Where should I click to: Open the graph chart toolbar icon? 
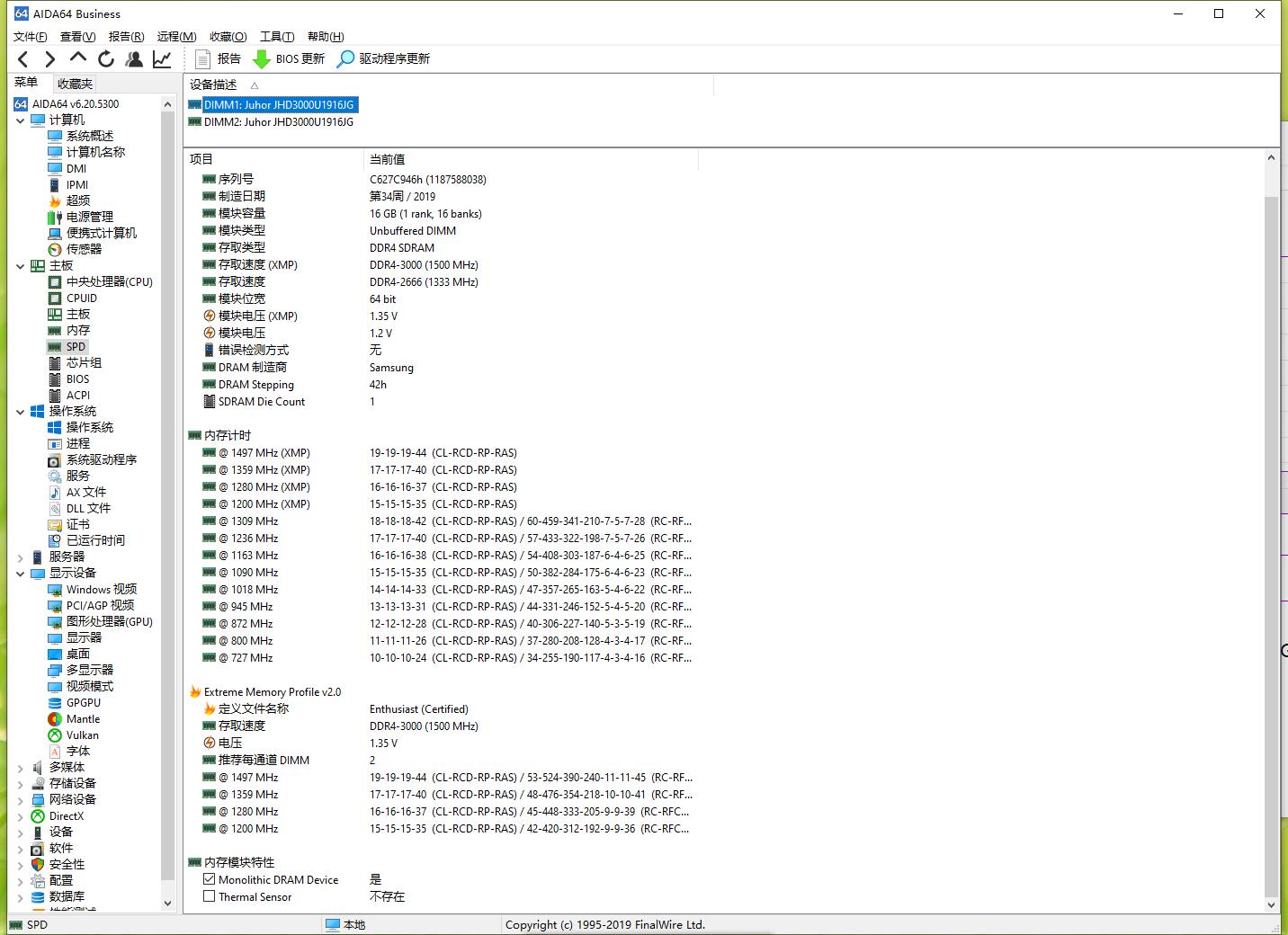(x=162, y=59)
